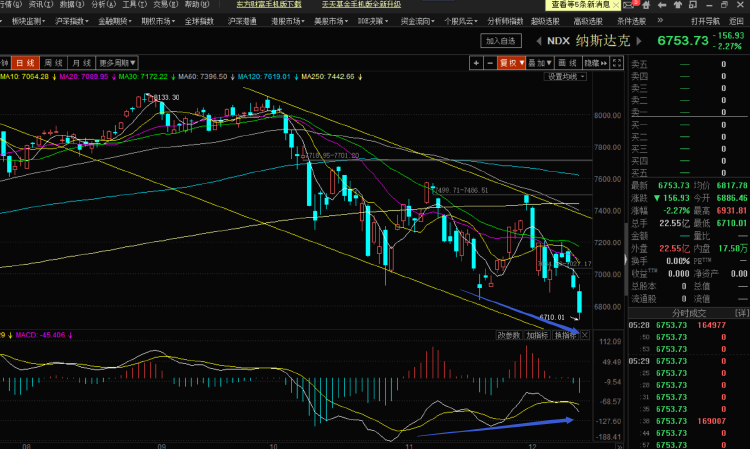Image resolution: width=750 pixels, height=449 pixels.
Task: Open 超级选股 toolbar item
Action: pyautogui.click(x=545, y=21)
